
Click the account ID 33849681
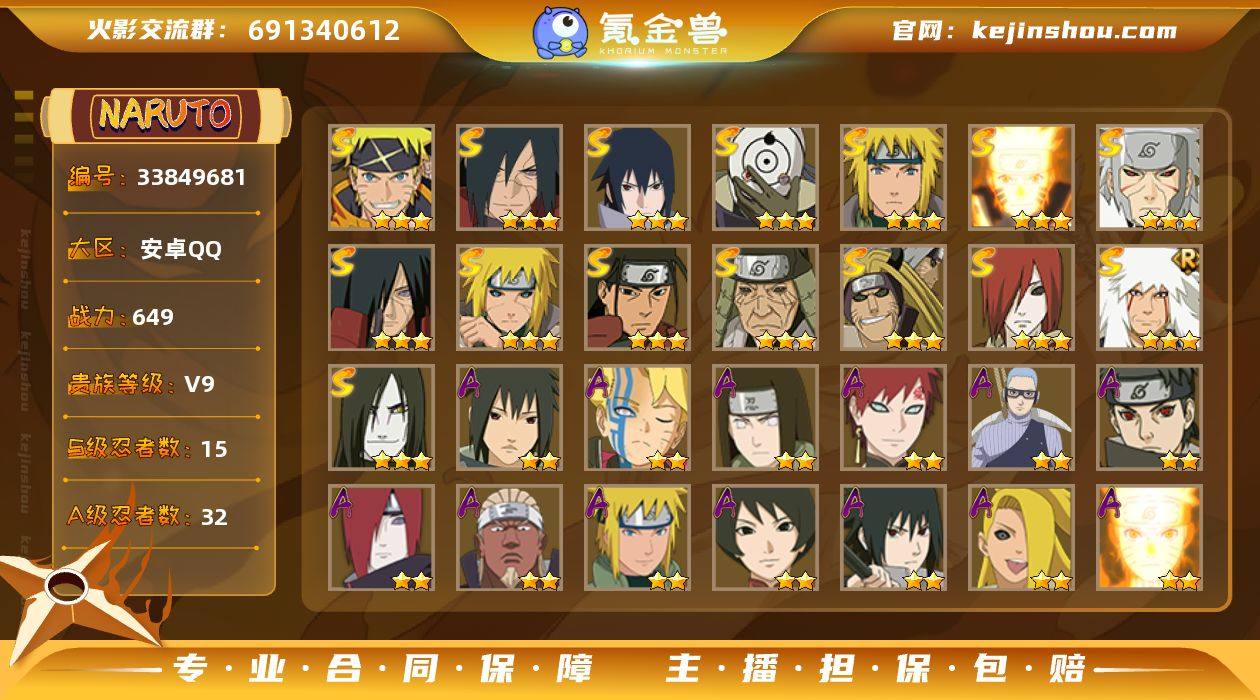tap(191, 178)
